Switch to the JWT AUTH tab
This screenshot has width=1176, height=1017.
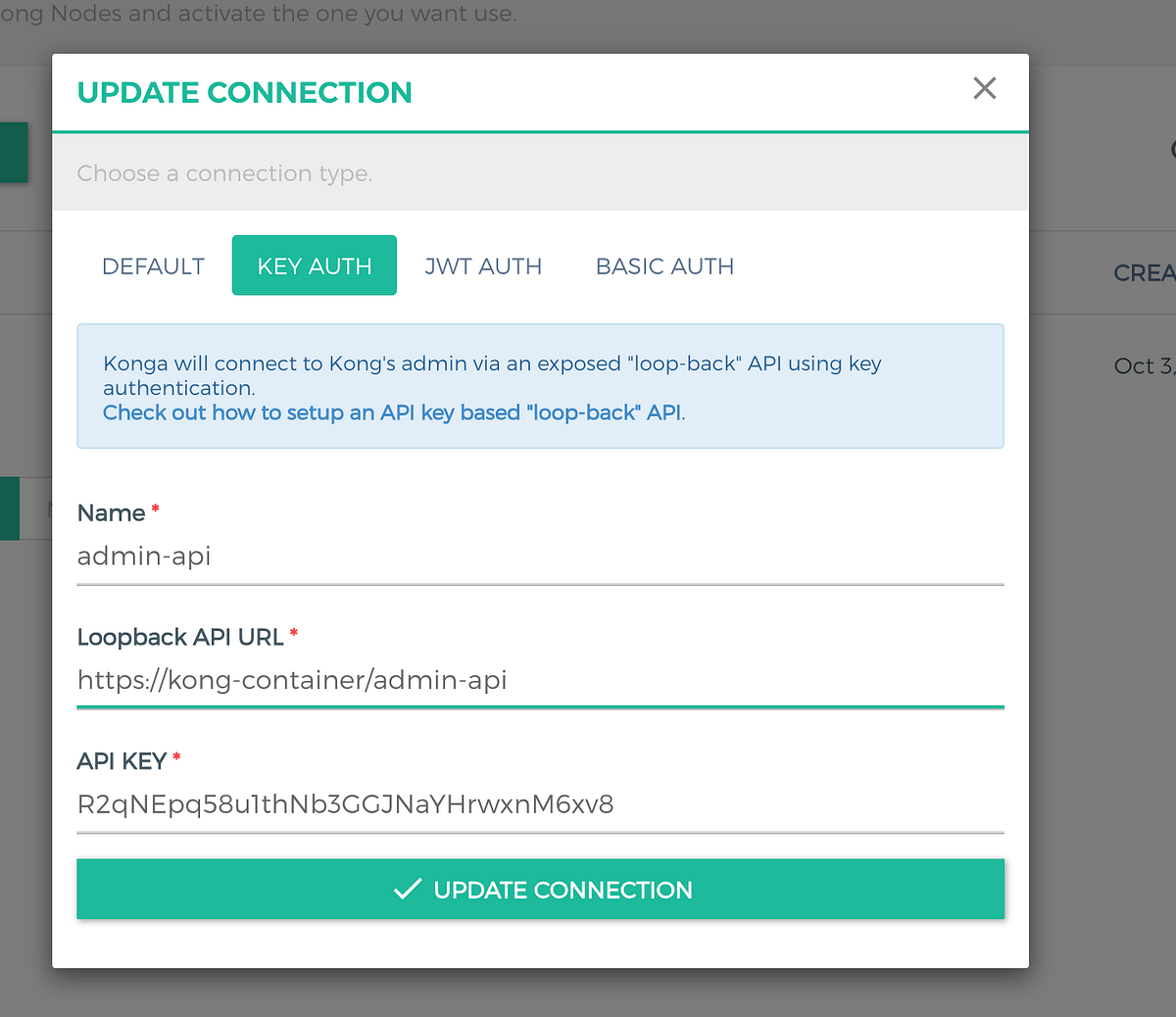(x=483, y=266)
